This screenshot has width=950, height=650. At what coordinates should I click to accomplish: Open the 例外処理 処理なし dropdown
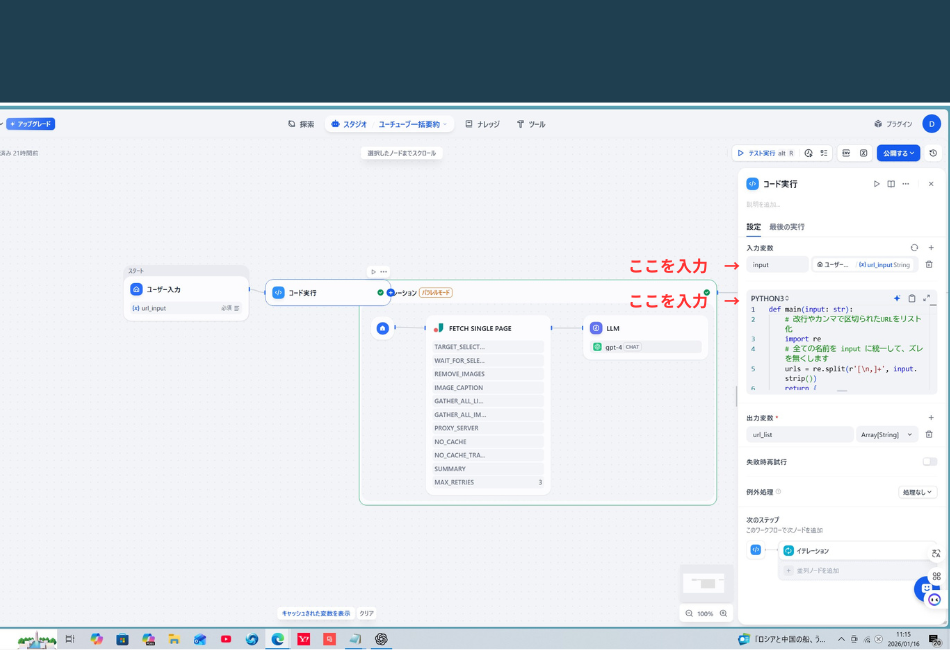tap(917, 492)
